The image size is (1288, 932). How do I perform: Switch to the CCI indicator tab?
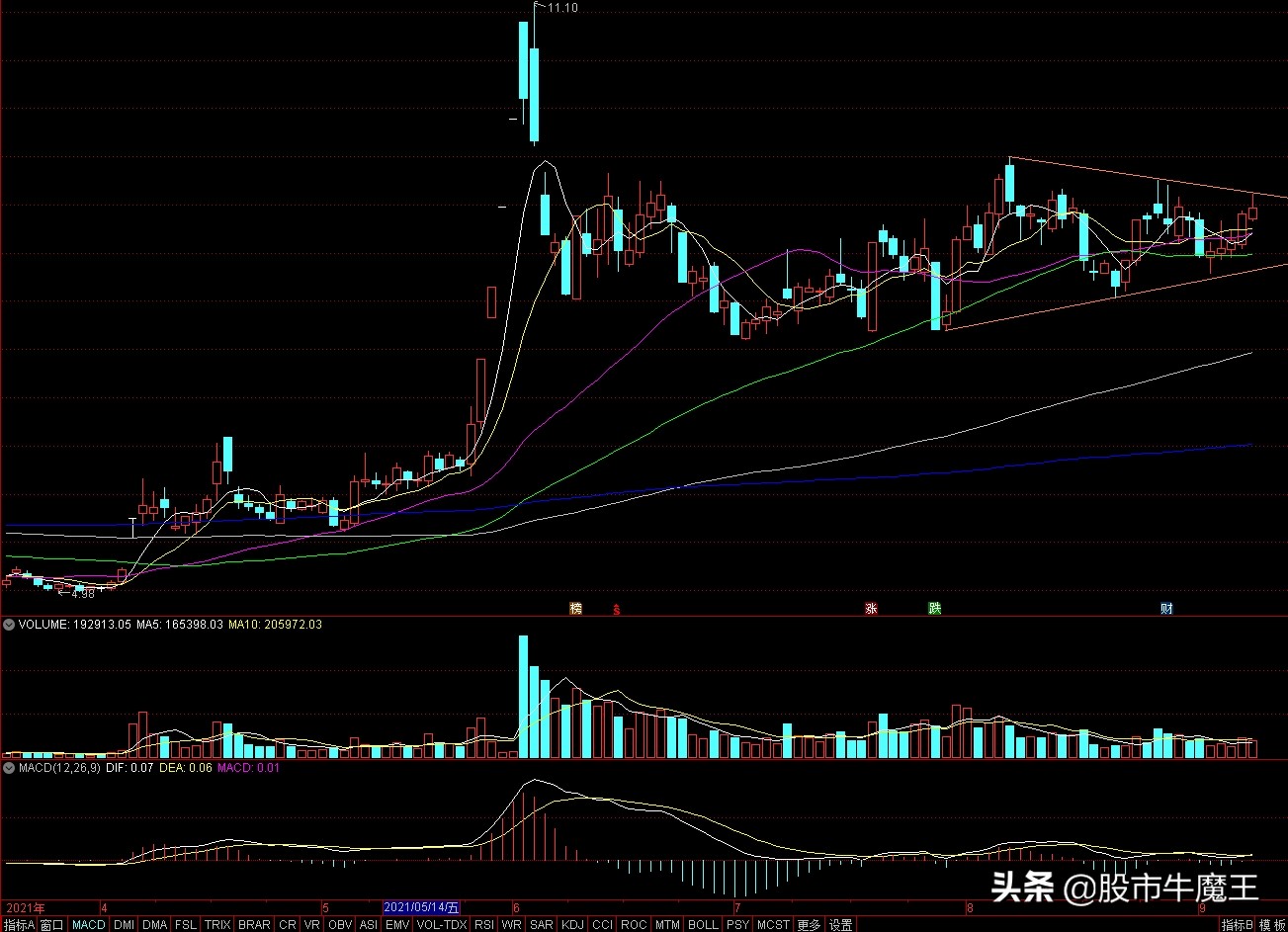[x=602, y=925]
